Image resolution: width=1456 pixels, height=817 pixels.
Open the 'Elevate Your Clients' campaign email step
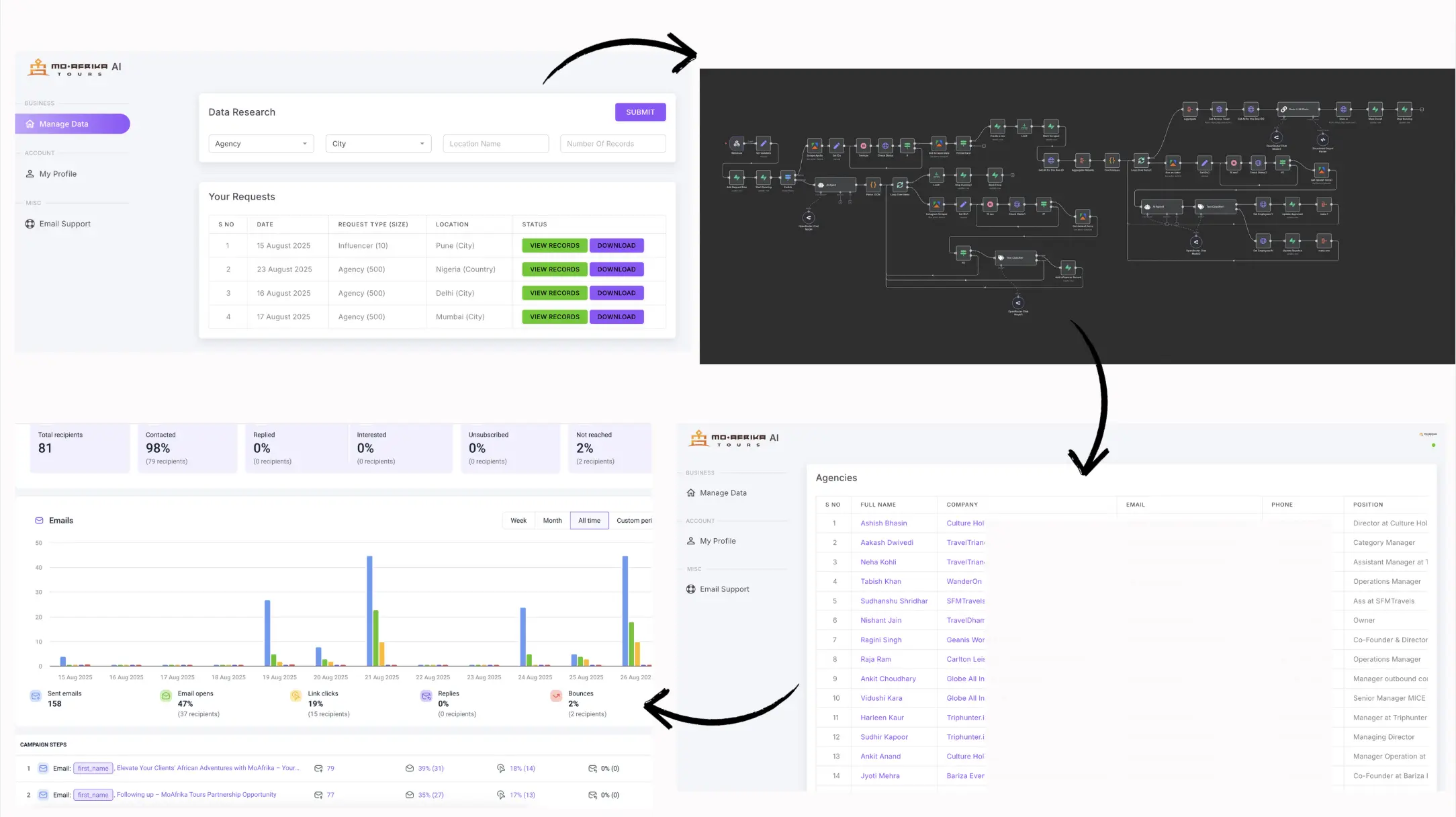click(x=208, y=768)
